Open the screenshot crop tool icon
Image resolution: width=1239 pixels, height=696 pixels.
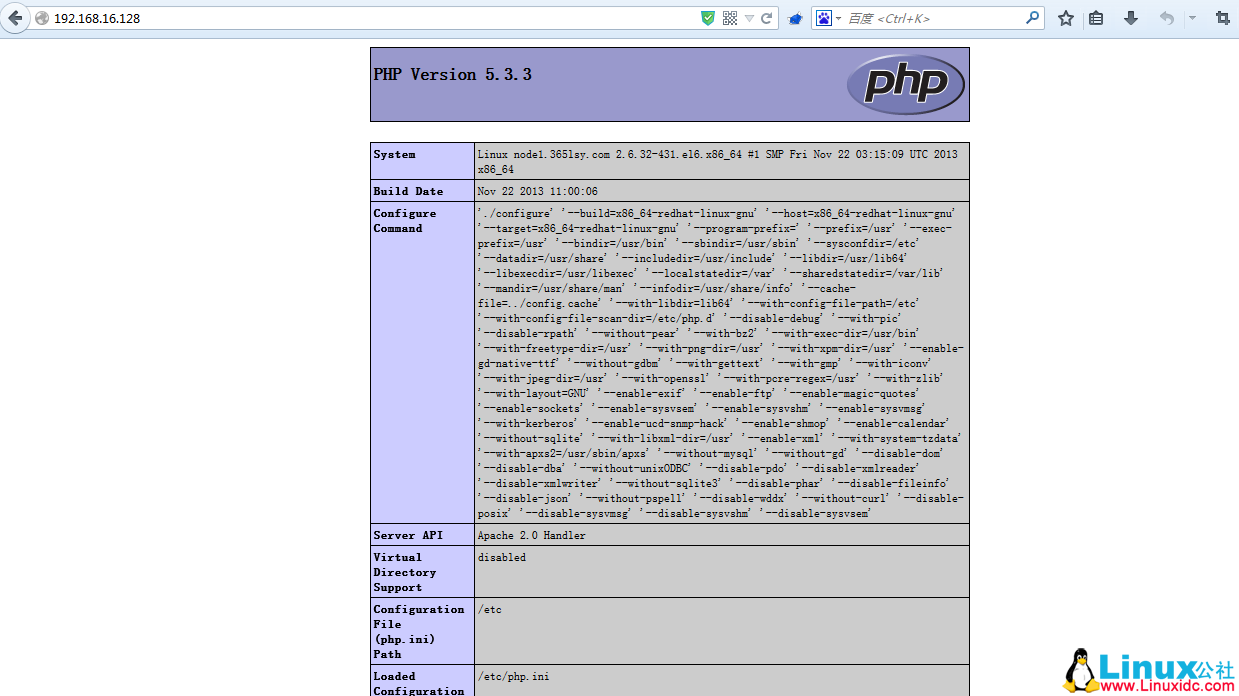[1222, 18]
